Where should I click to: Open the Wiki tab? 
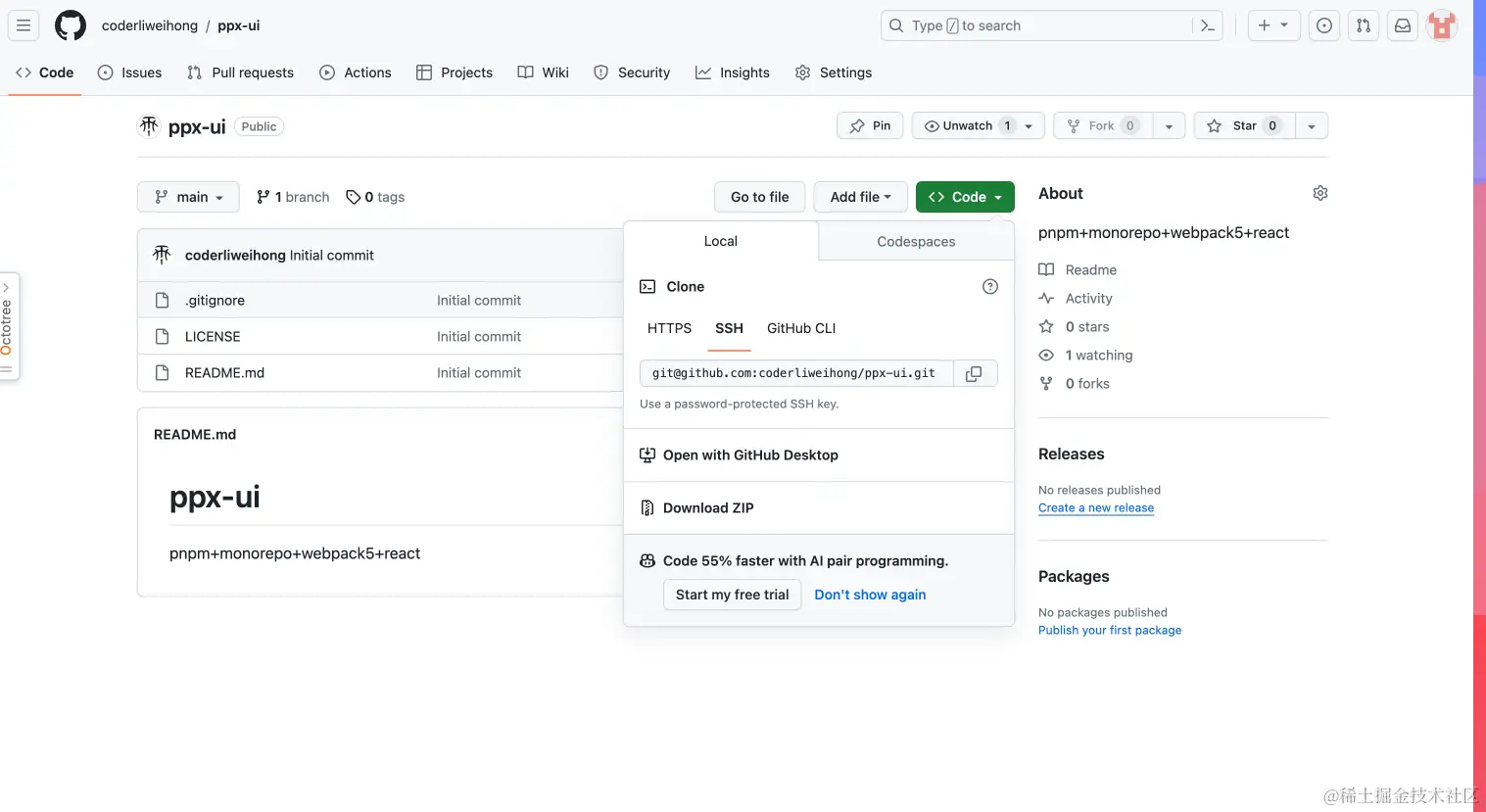[x=544, y=72]
